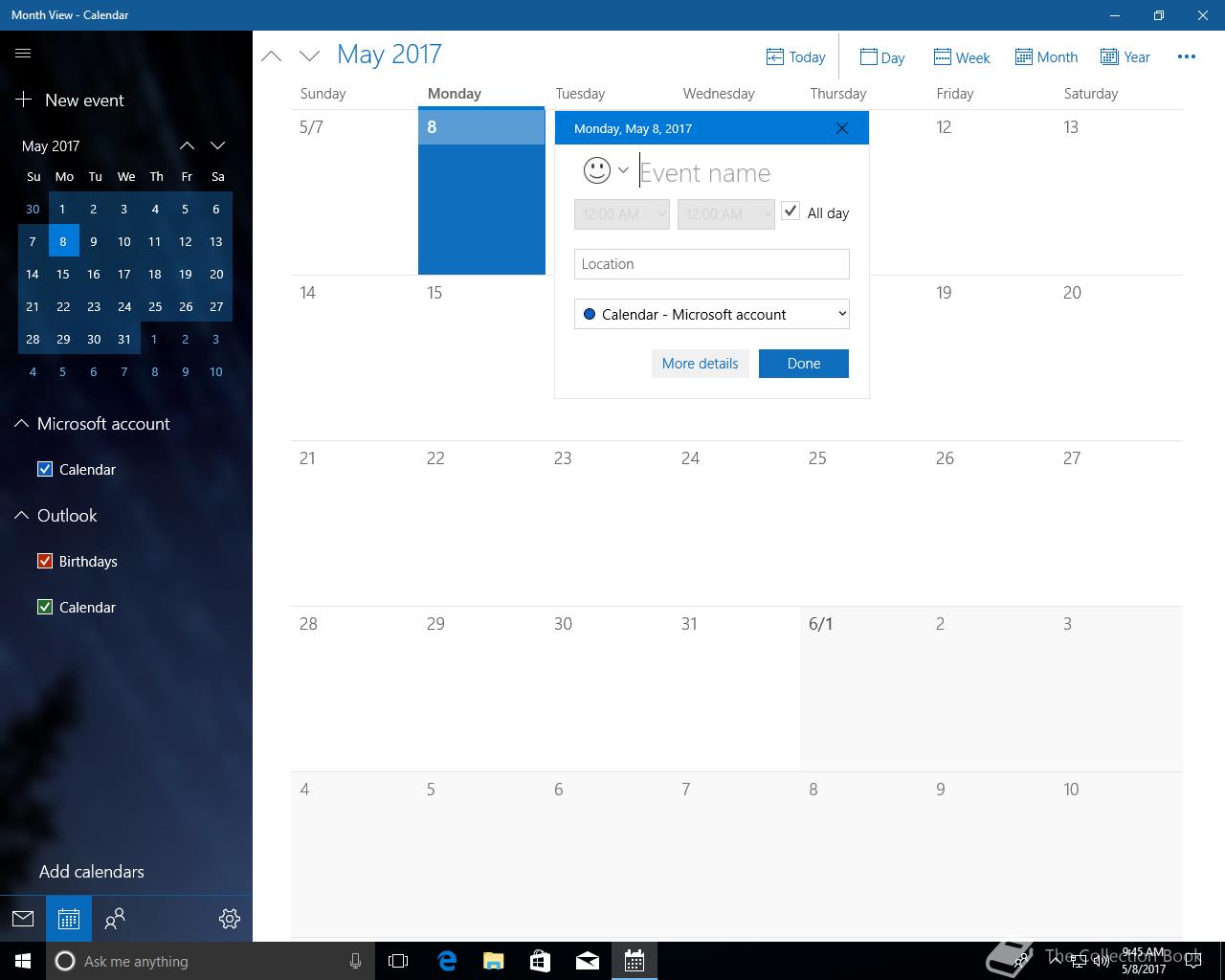Open Calendar - Microsoft account dropdown
The width and height of the screenshot is (1225, 980).
712,314
